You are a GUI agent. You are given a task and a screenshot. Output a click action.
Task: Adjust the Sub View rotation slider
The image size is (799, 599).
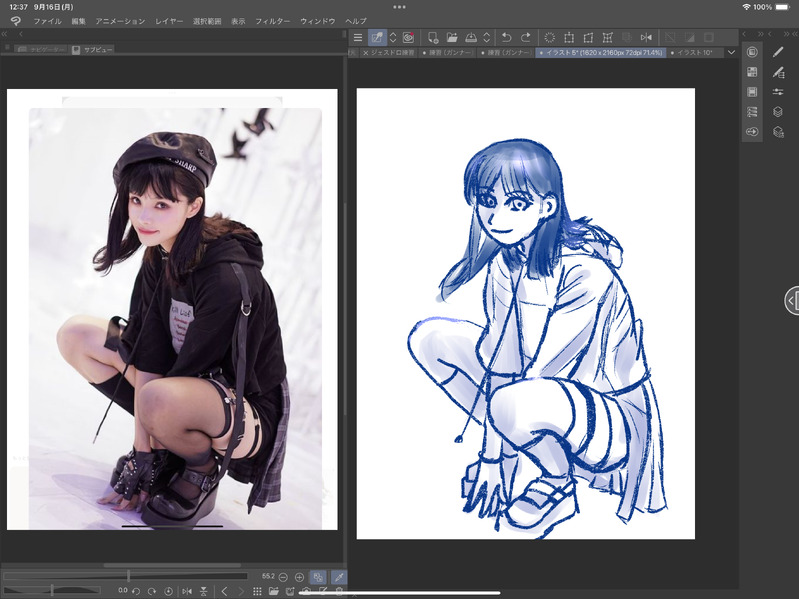51,591
